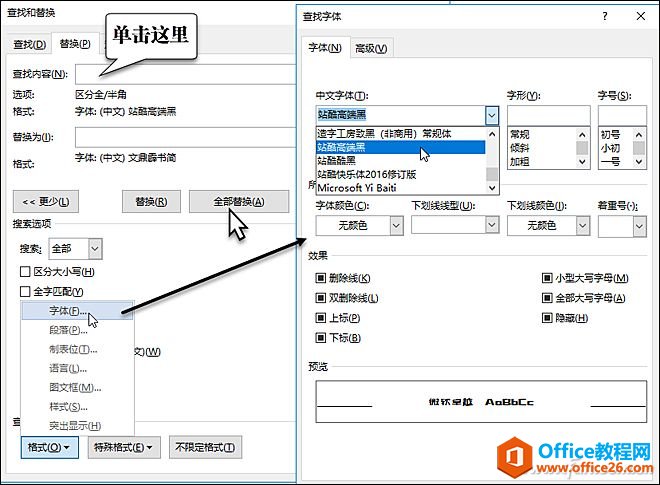
Task: Click 字号 list scroll up arrow
Action: click(x=639, y=135)
